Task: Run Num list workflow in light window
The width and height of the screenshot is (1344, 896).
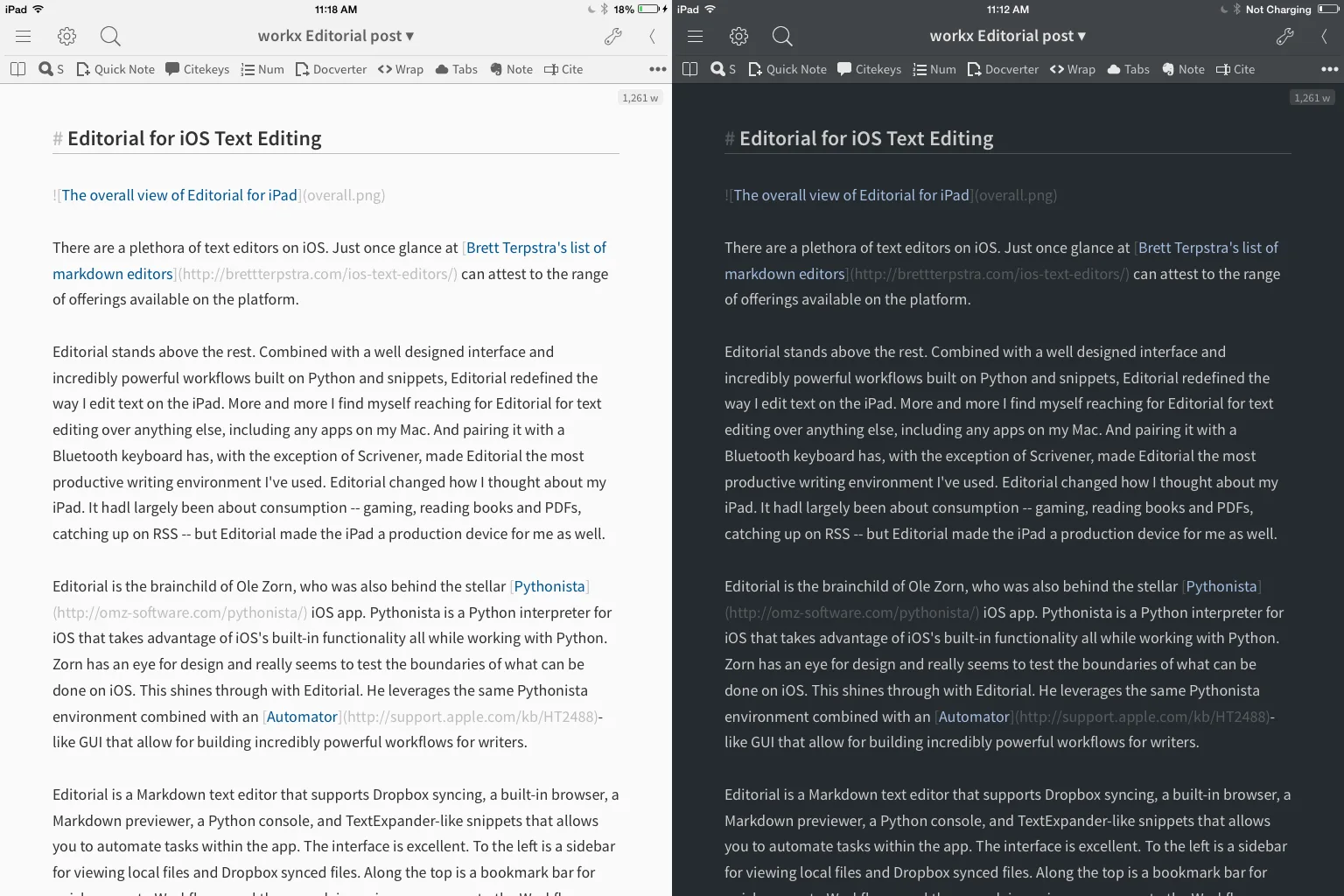Action: pos(262,69)
